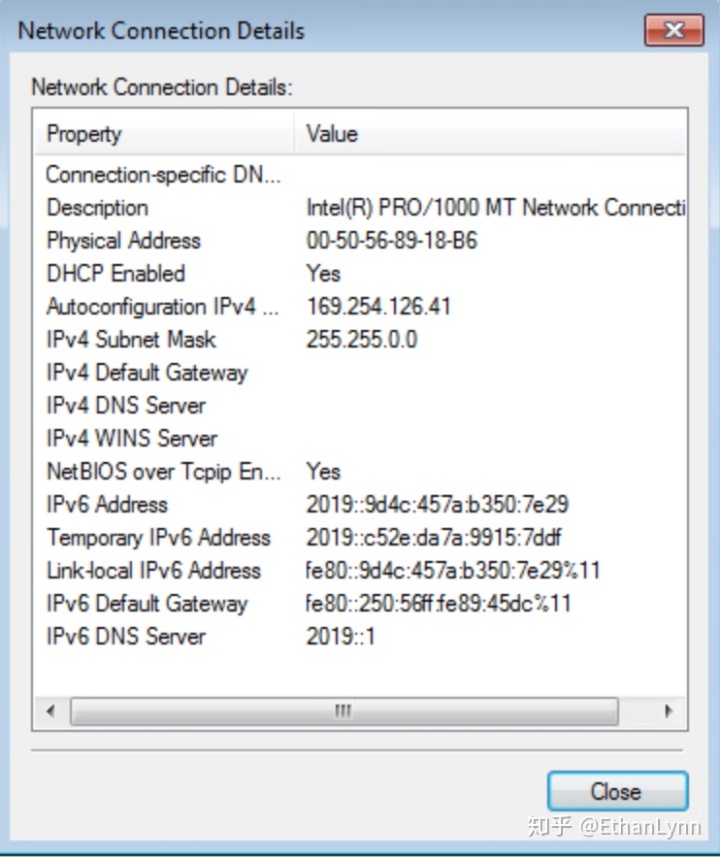Click value 2019::9d4c:457a:b350:7e29
This screenshot has height=858, width=720.
[438, 505]
